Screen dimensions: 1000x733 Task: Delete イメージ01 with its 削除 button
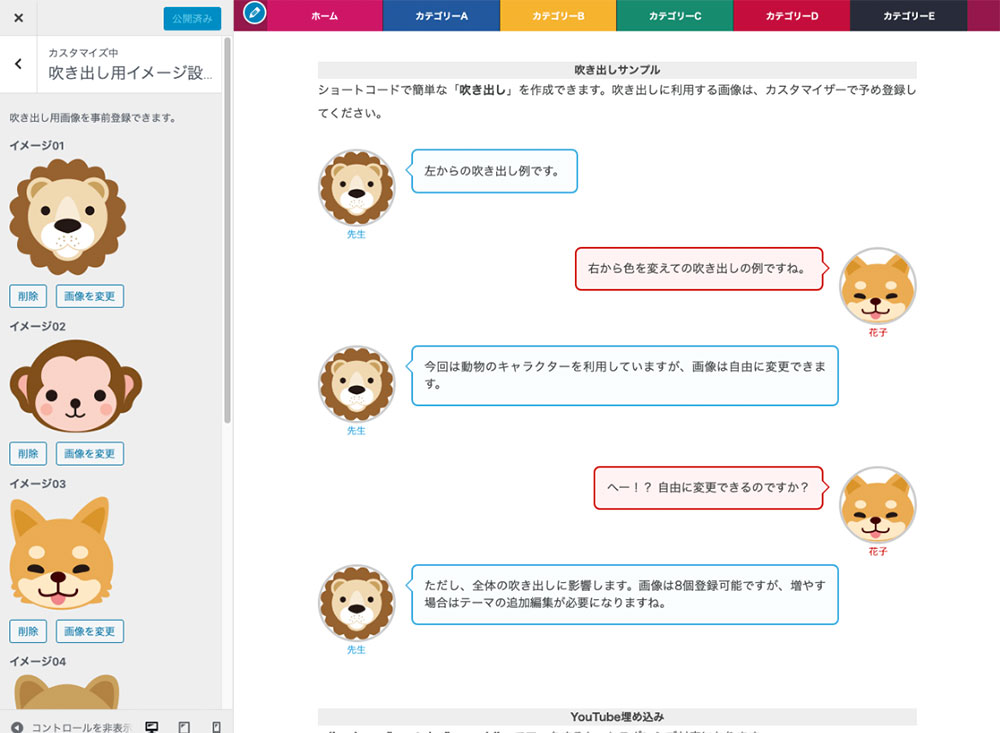tap(28, 296)
